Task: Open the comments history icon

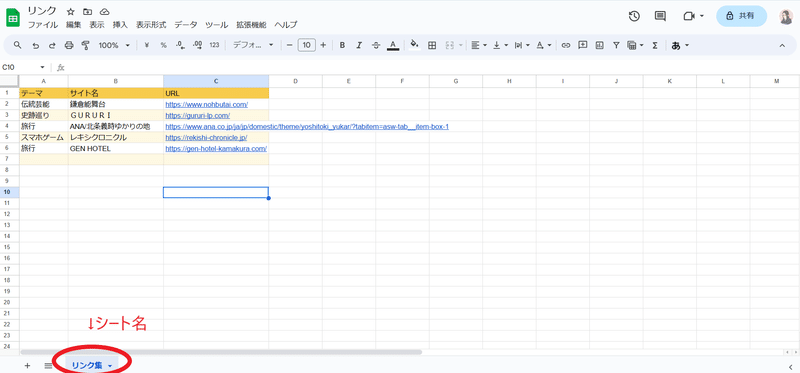Action: [x=660, y=16]
